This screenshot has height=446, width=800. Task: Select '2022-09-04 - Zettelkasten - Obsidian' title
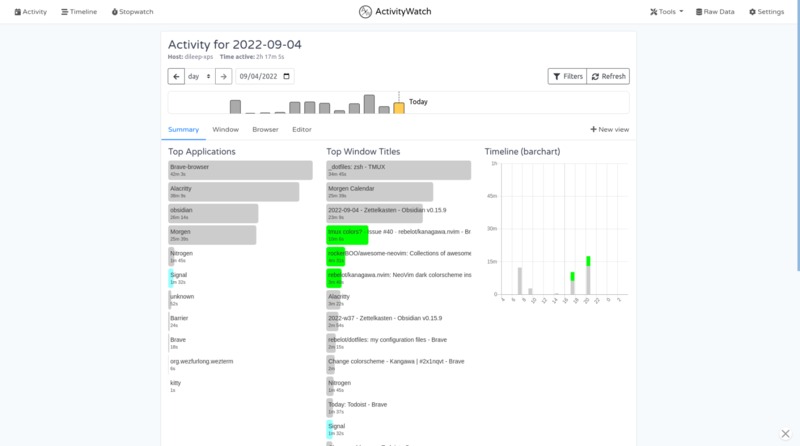(x=387, y=213)
